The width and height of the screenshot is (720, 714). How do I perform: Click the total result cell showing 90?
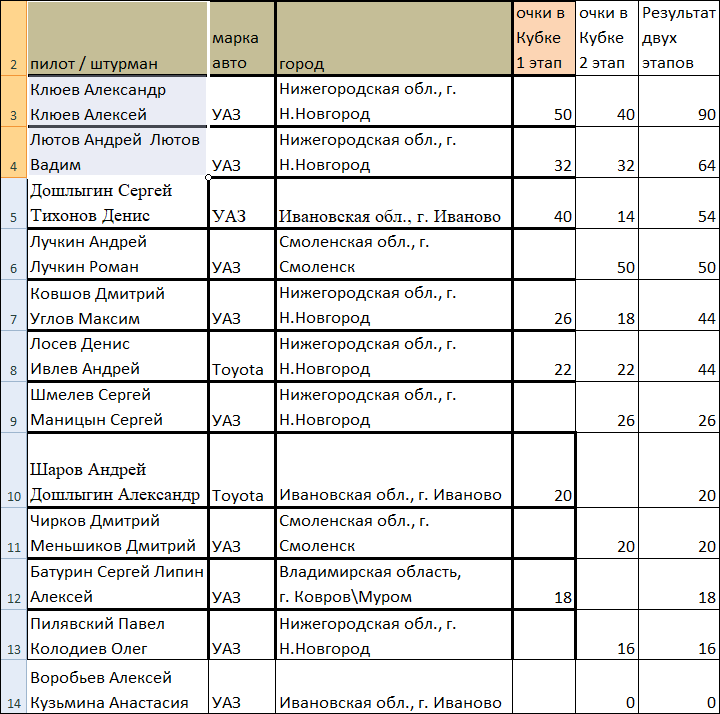pos(679,101)
